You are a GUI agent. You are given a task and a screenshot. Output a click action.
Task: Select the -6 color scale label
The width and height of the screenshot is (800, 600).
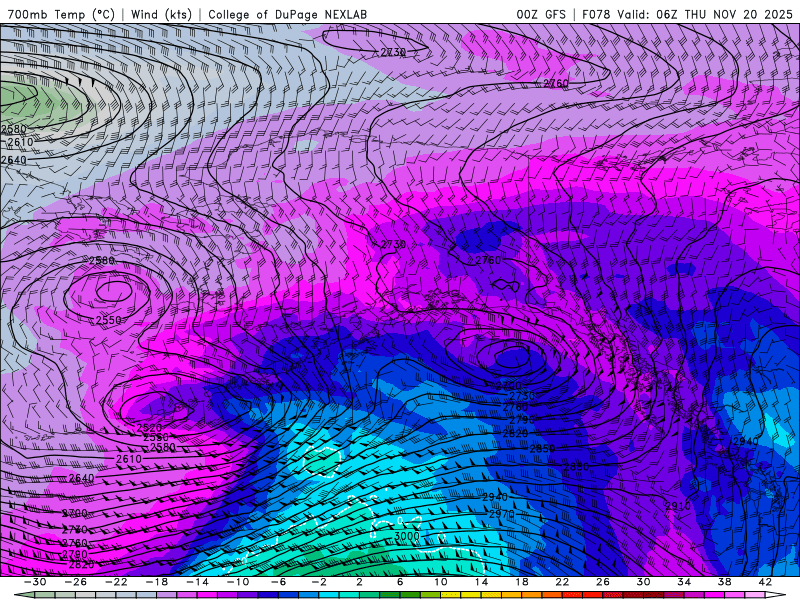(278, 582)
